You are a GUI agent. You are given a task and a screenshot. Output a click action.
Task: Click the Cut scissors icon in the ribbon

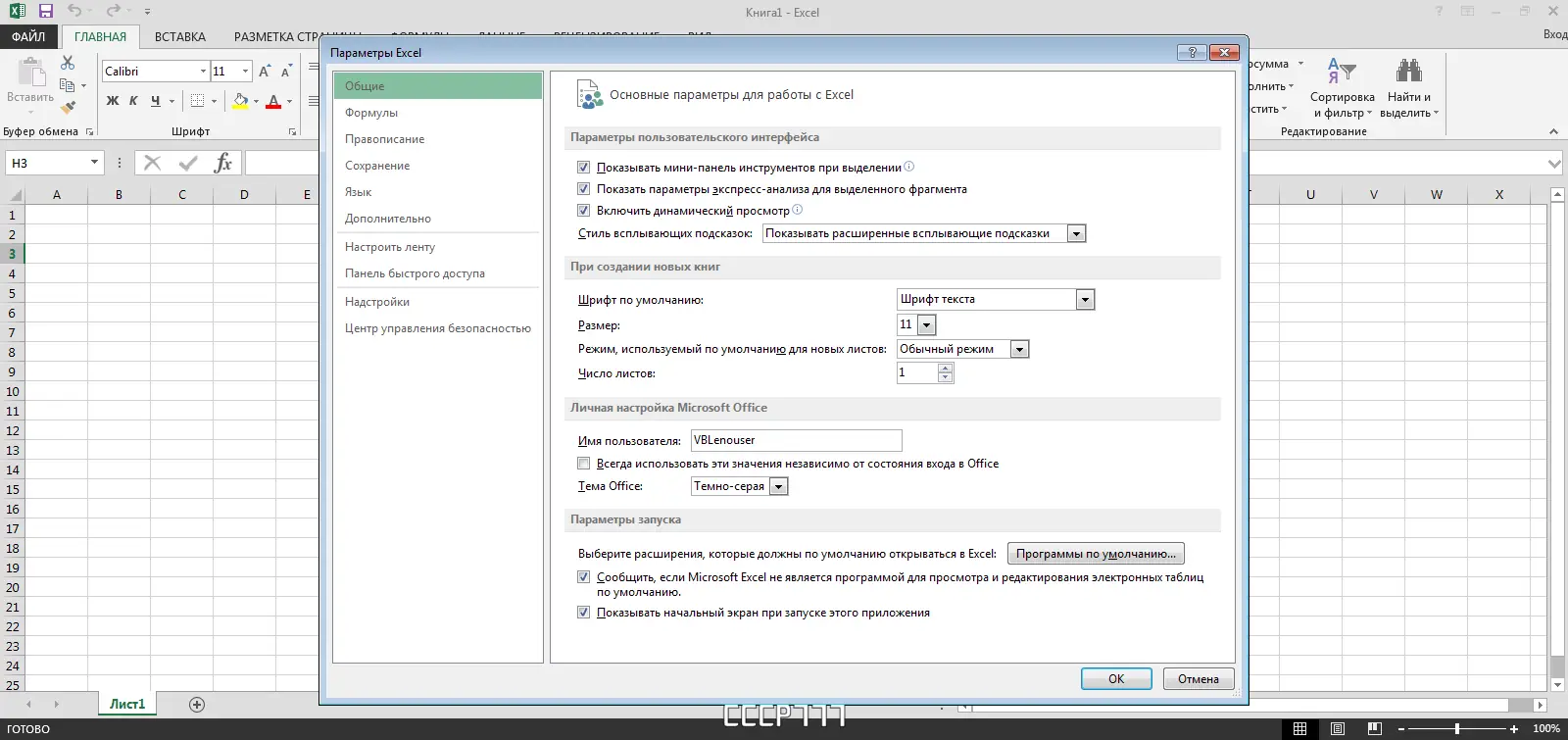tap(68, 63)
